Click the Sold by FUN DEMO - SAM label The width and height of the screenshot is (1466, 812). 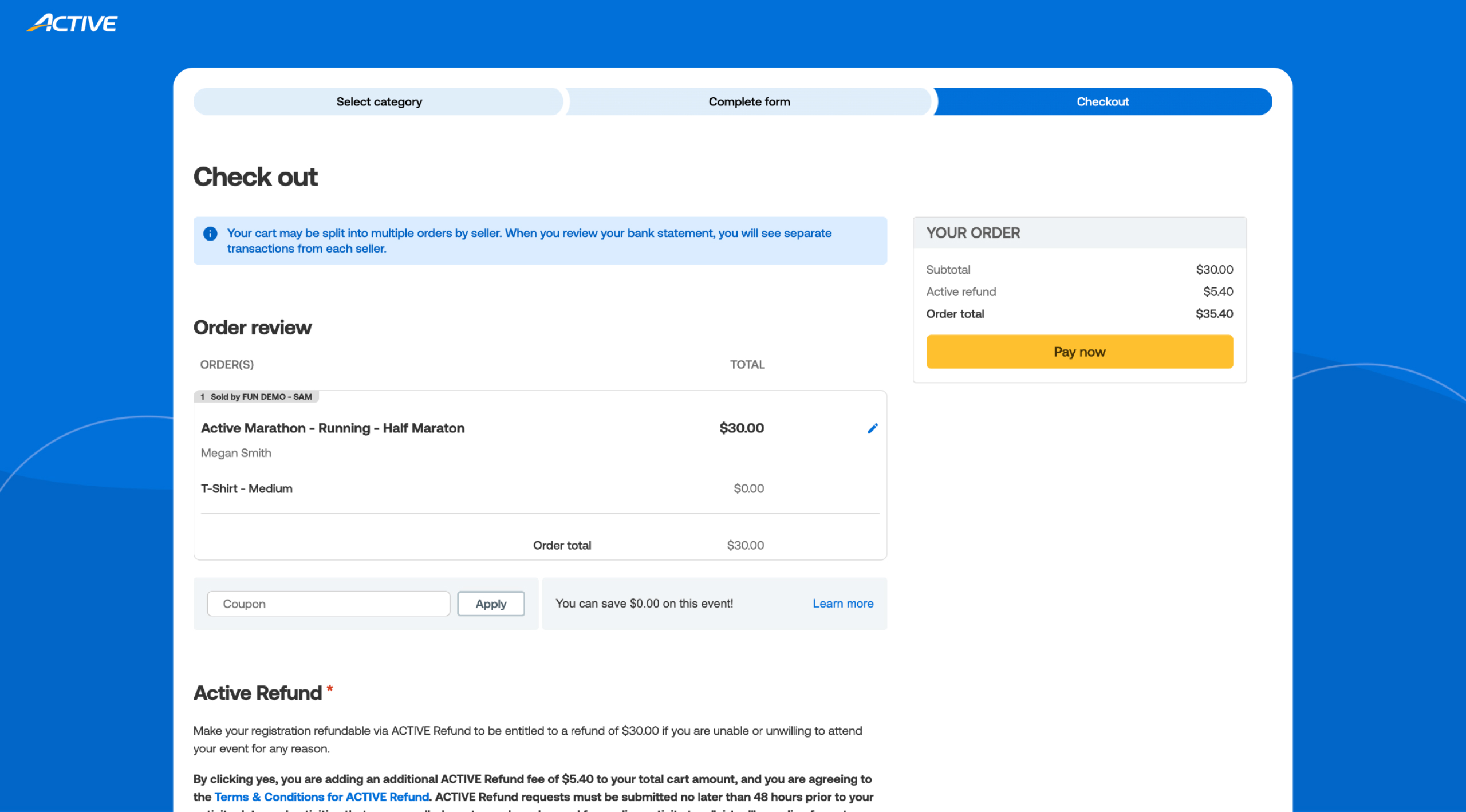[x=257, y=396]
